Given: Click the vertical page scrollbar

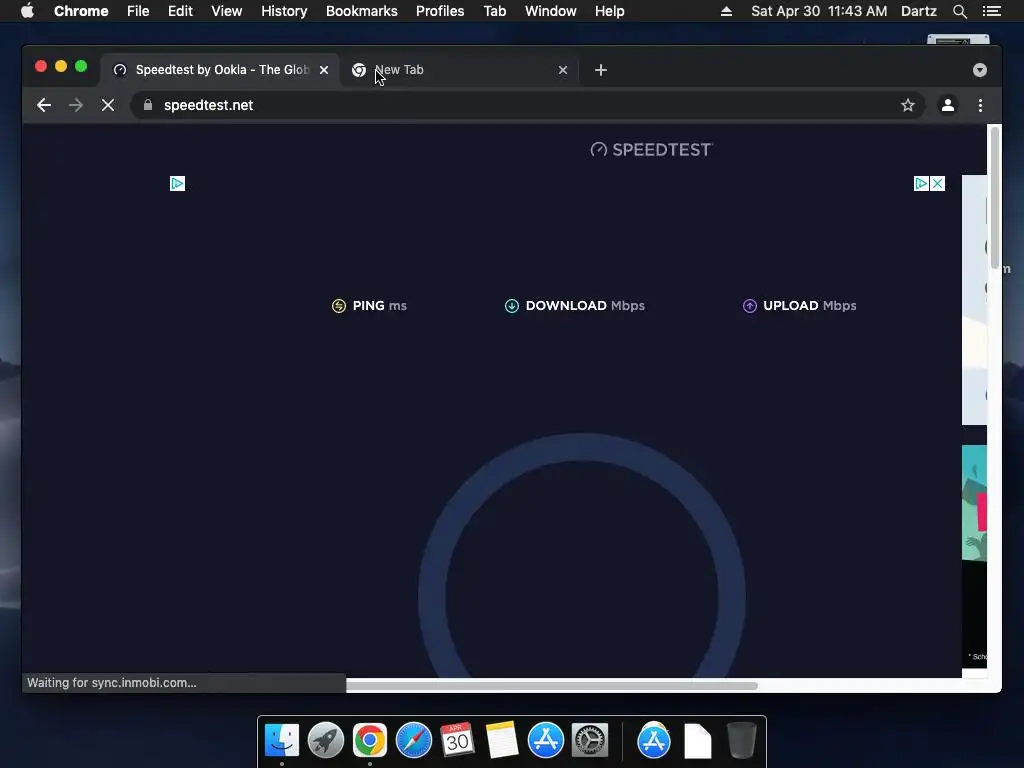Looking at the screenshot, I should pos(995,197).
